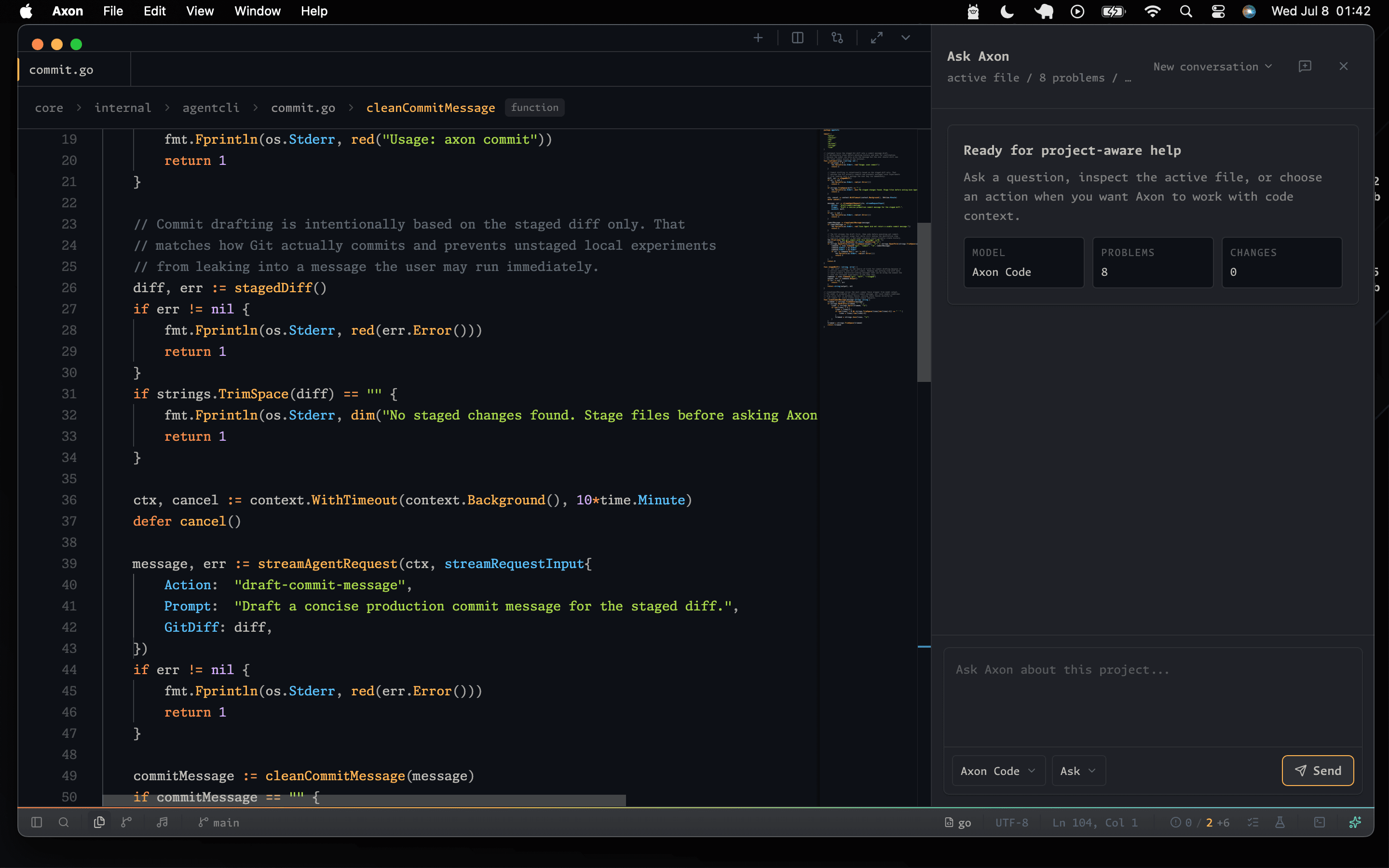Viewport: 1389px width, 868px height.
Task: Click the MODEL Axon Code card
Action: (x=1024, y=262)
